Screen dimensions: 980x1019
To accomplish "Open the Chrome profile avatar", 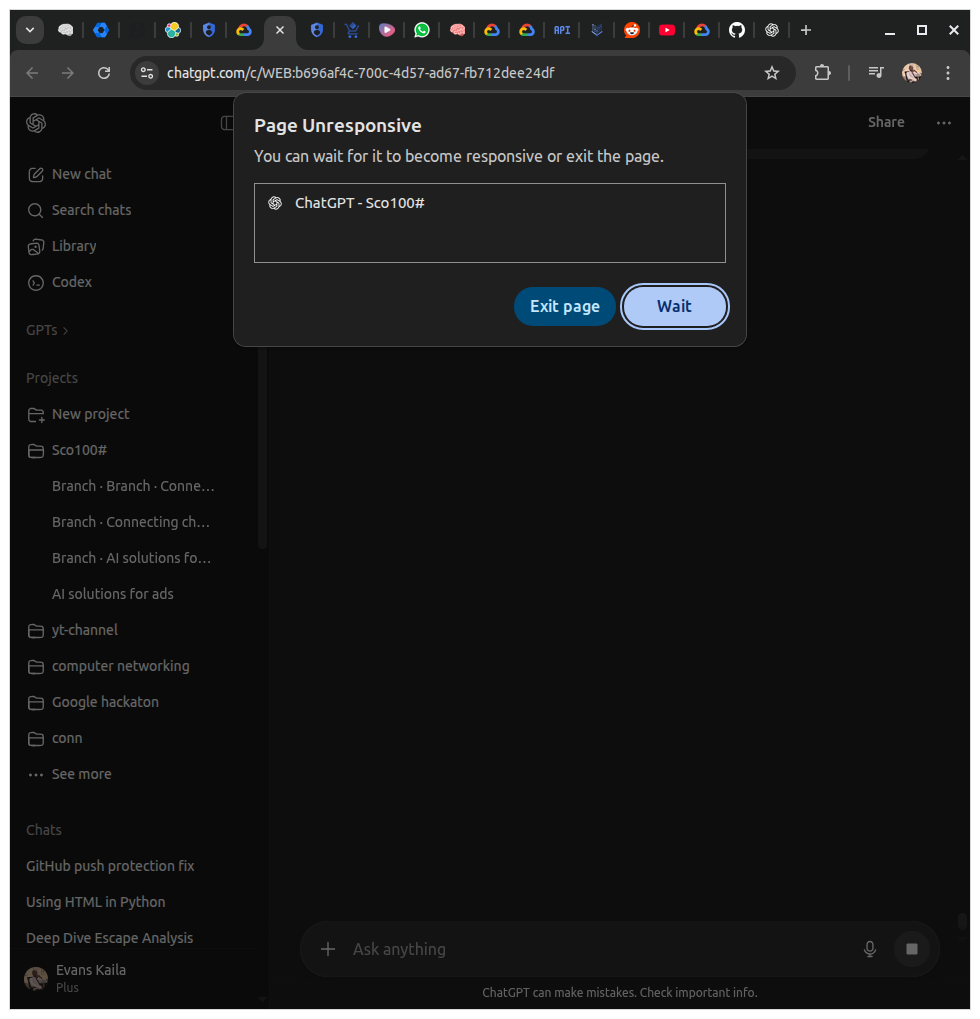I will (x=912, y=73).
